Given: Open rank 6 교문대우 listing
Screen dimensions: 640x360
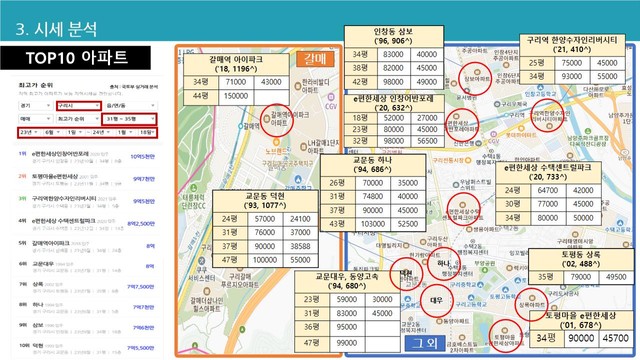Looking at the screenshot, I should pos(87,267).
